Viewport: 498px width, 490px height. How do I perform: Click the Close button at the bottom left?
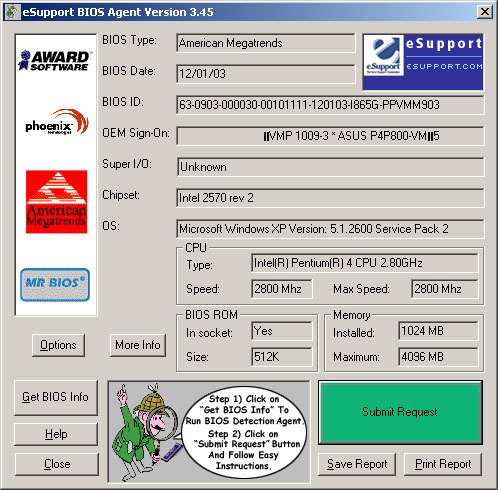(x=57, y=464)
